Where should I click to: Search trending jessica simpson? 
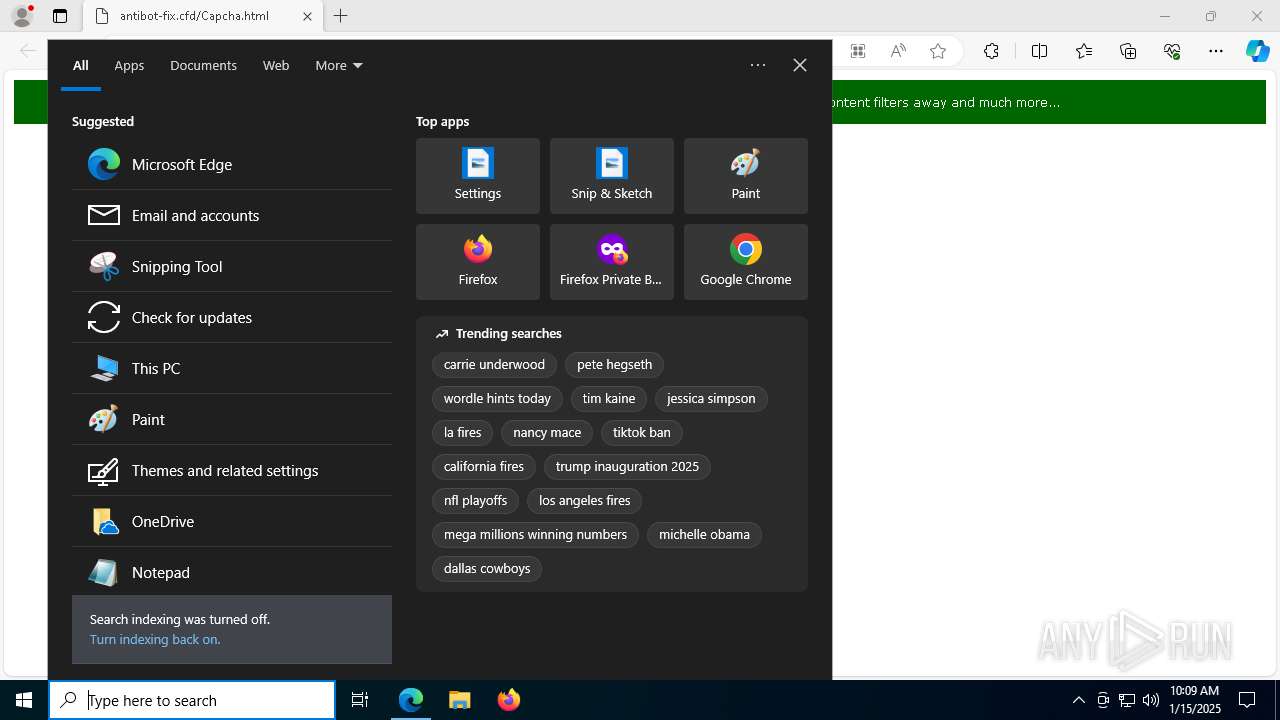pyautogui.click(x=711, y=398)
